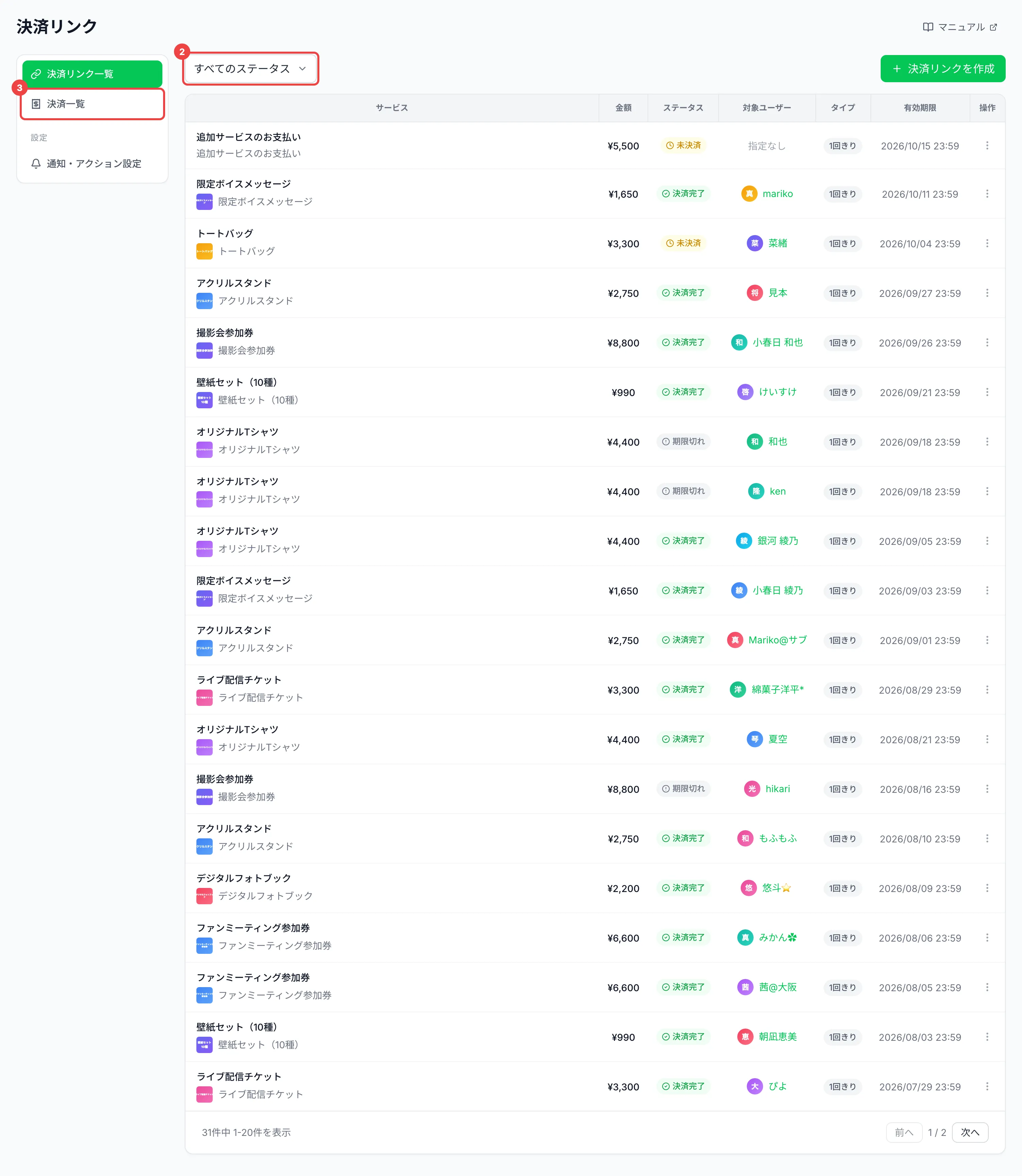
Task: Open user 小春日 綾乃's profile link
Action: pos(777,591)
